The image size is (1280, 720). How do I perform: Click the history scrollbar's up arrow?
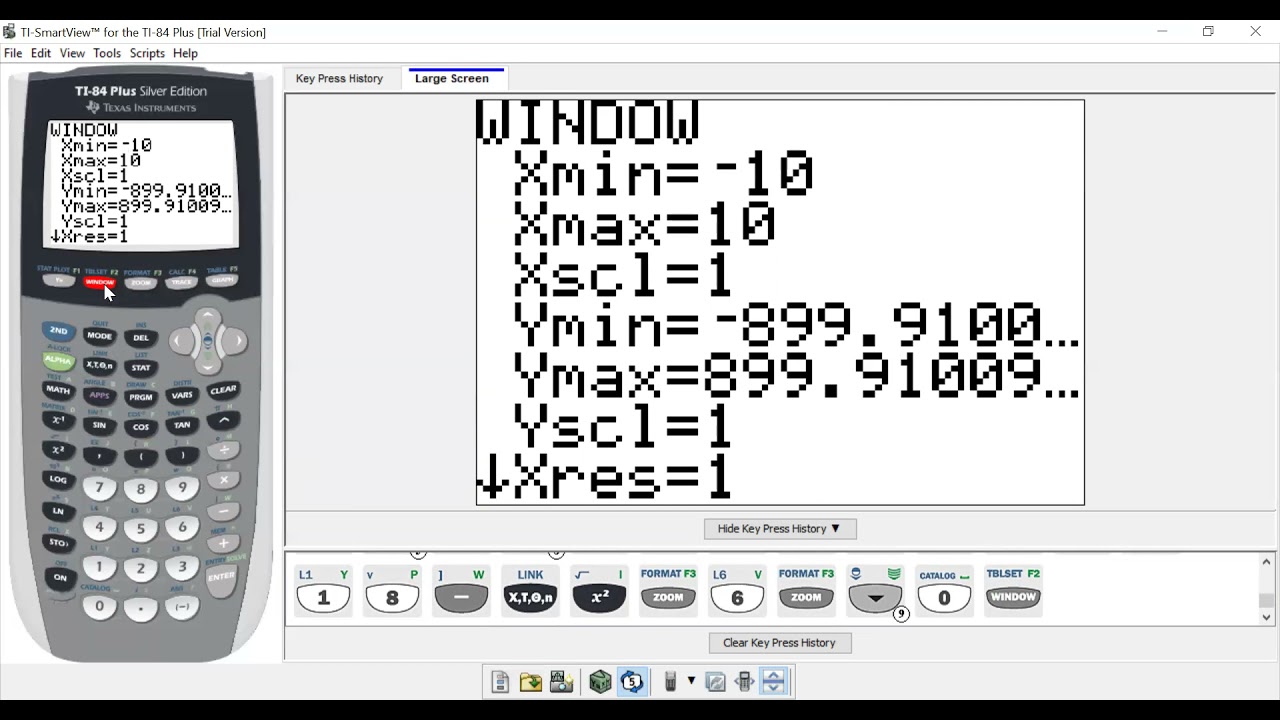pyautogui.click(x=1267, y=563)
